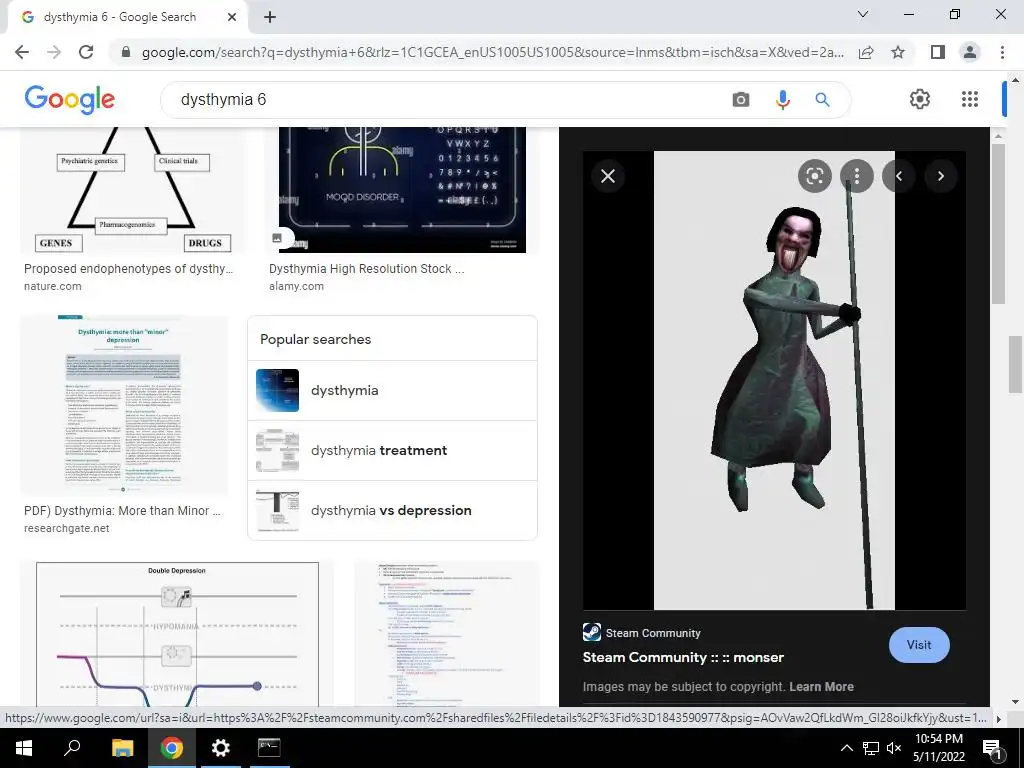
Task: Go back in browser history
Action: pyautogui.click(x=22, y=52)
